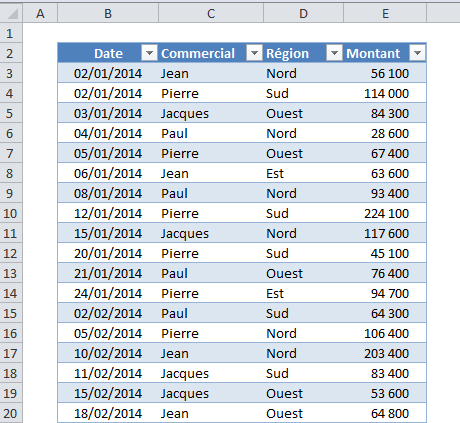Select column B header
Image resolution: width=460 pixels, height=423 pixels.
coord(108,13)
